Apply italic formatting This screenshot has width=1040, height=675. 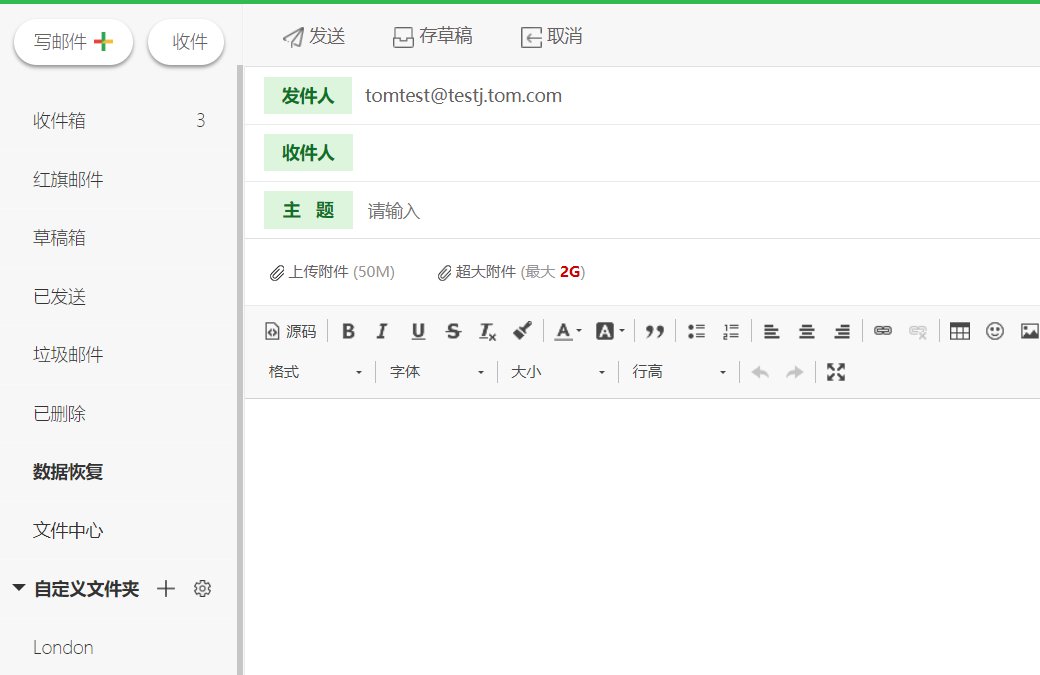pos(382,331)
